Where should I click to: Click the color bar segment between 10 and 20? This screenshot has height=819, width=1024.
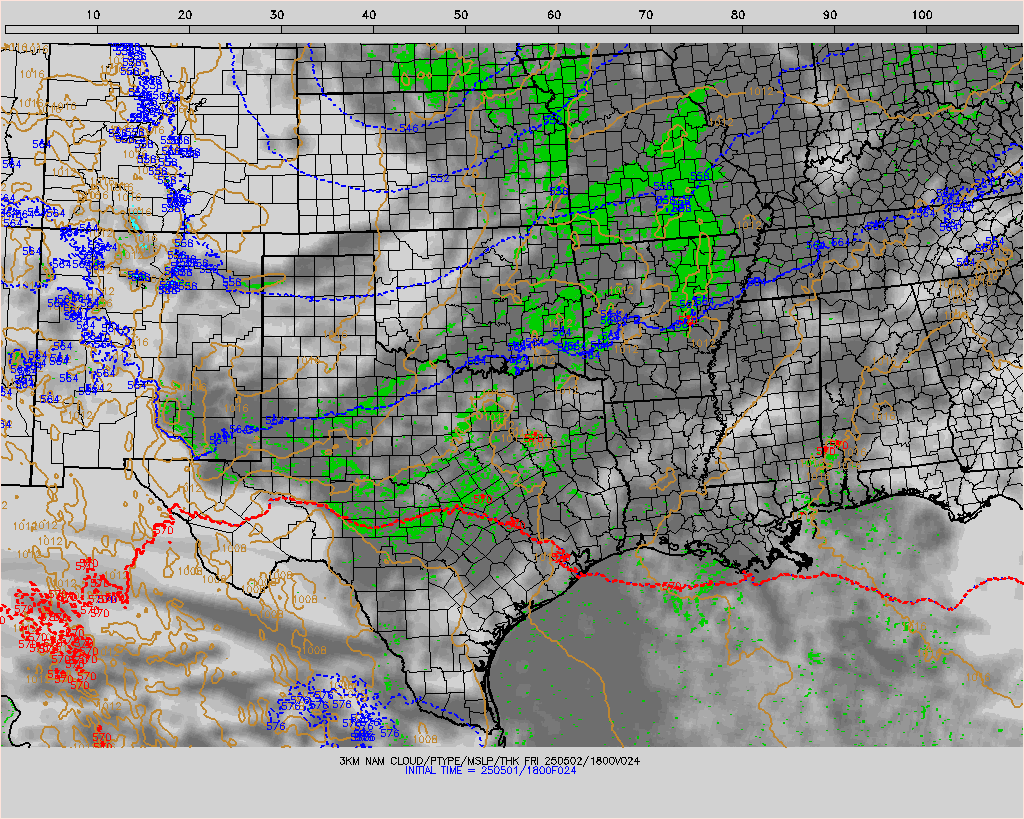pyautogui.click(x=143, y=29)
